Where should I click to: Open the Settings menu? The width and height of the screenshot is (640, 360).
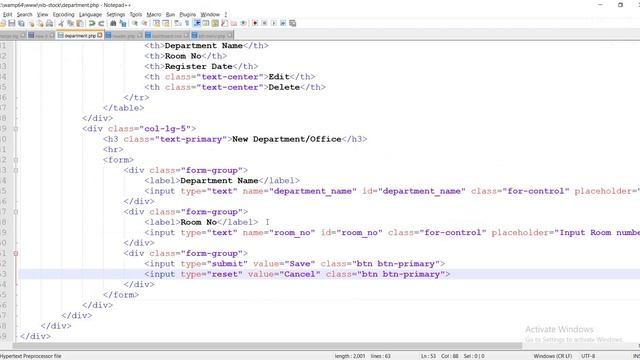pyautogui.click(x=116, y=14)
